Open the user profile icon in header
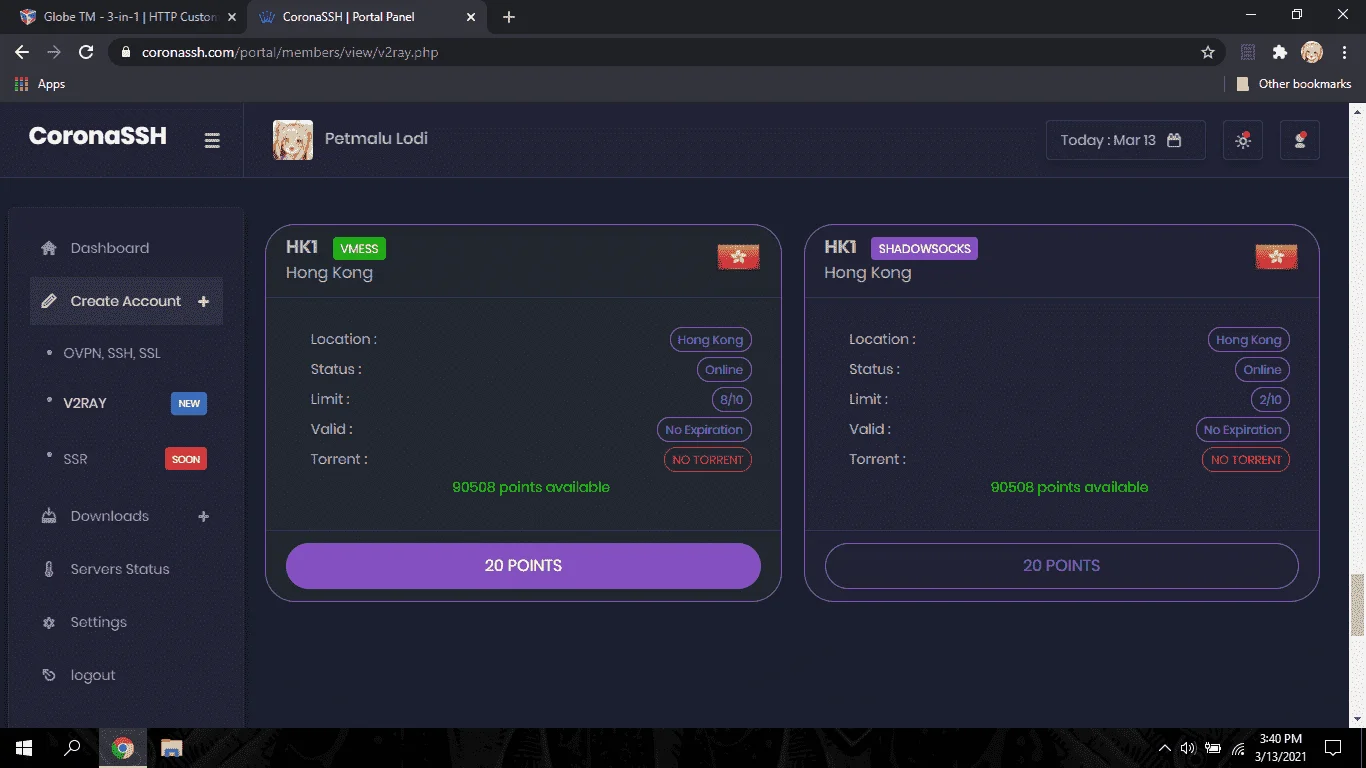This screenshot has width=1366, height=768. click(x=1300, y=140)
